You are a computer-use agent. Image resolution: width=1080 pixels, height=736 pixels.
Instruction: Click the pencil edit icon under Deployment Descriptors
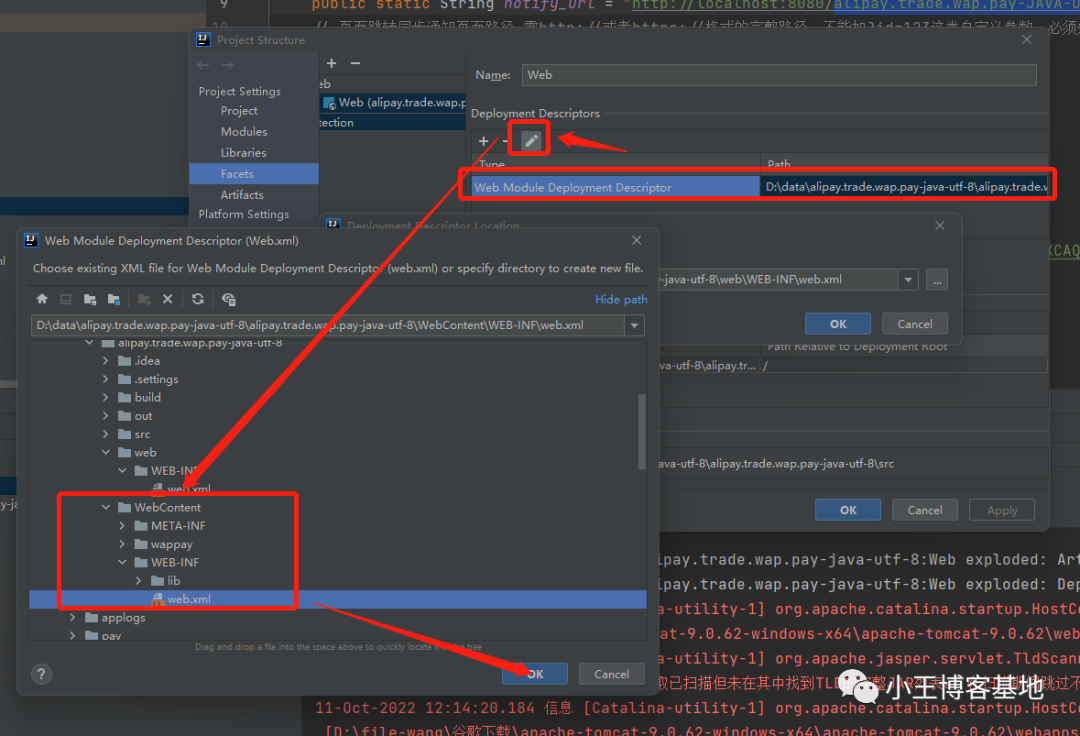(531, 142)
